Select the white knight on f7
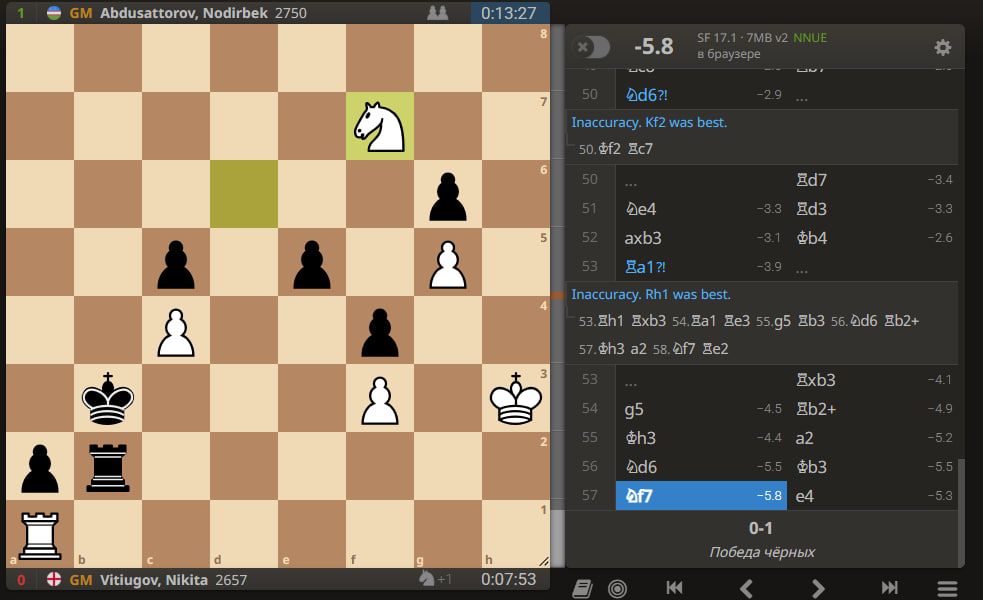The width and height of the screenshot is (983, 600). (379, 126)
